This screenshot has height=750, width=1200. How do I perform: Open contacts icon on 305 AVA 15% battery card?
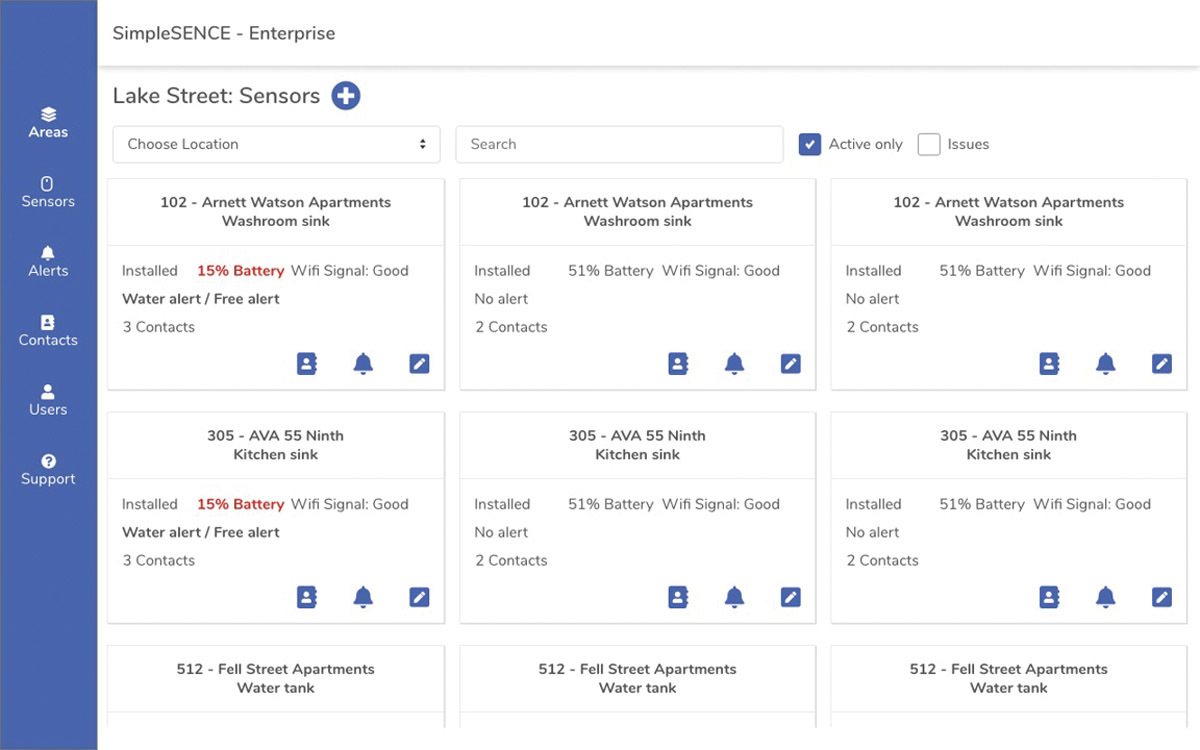307,598
